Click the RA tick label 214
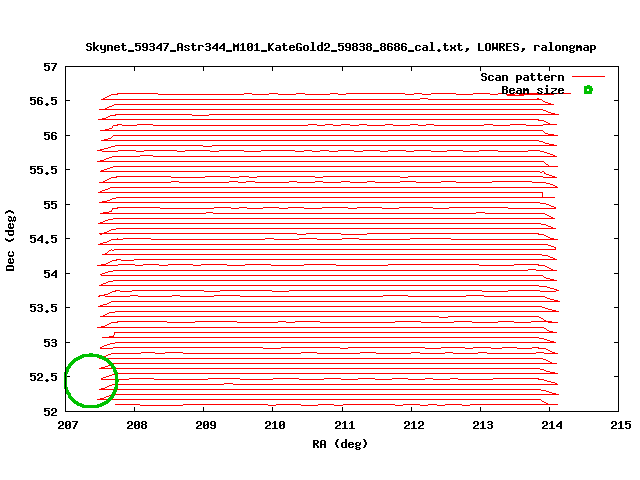 click(552, 425)
